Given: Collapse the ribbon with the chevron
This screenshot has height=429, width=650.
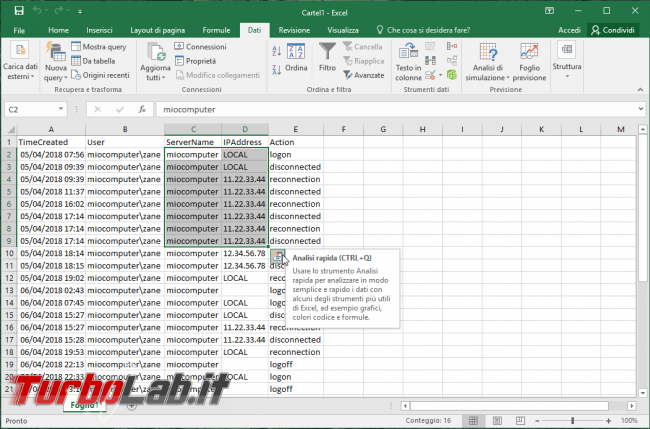Looking at the screenshot, I should coord(640,90).
